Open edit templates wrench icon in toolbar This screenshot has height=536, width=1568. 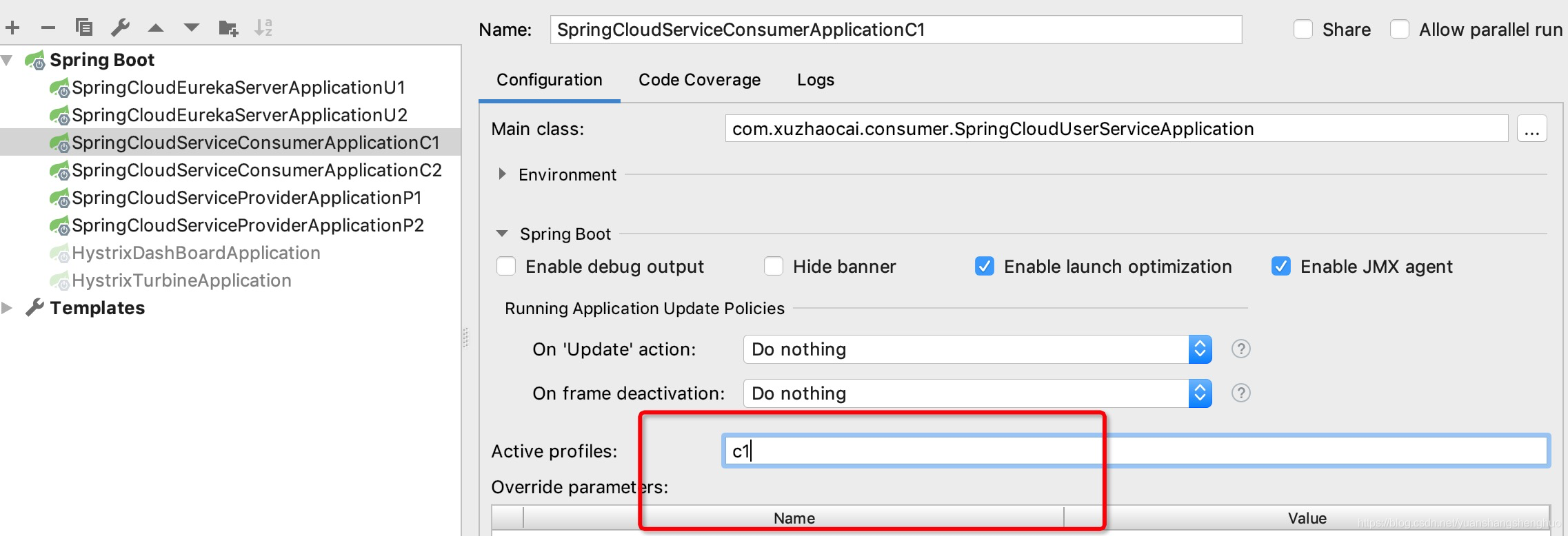point(120,28)
